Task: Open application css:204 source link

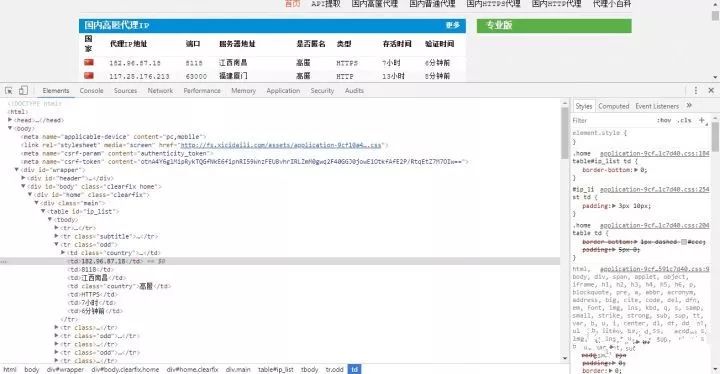Action: 654,225
